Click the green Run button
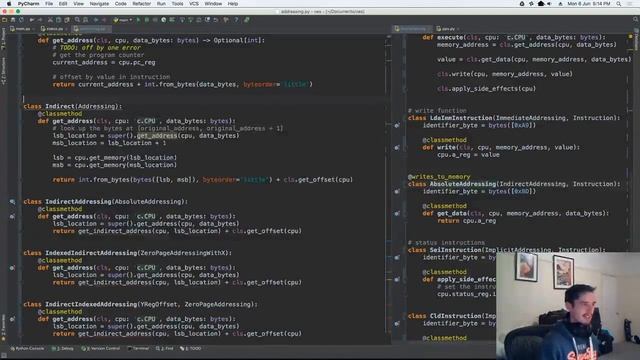640x360 pixels. tap(138, 20)
